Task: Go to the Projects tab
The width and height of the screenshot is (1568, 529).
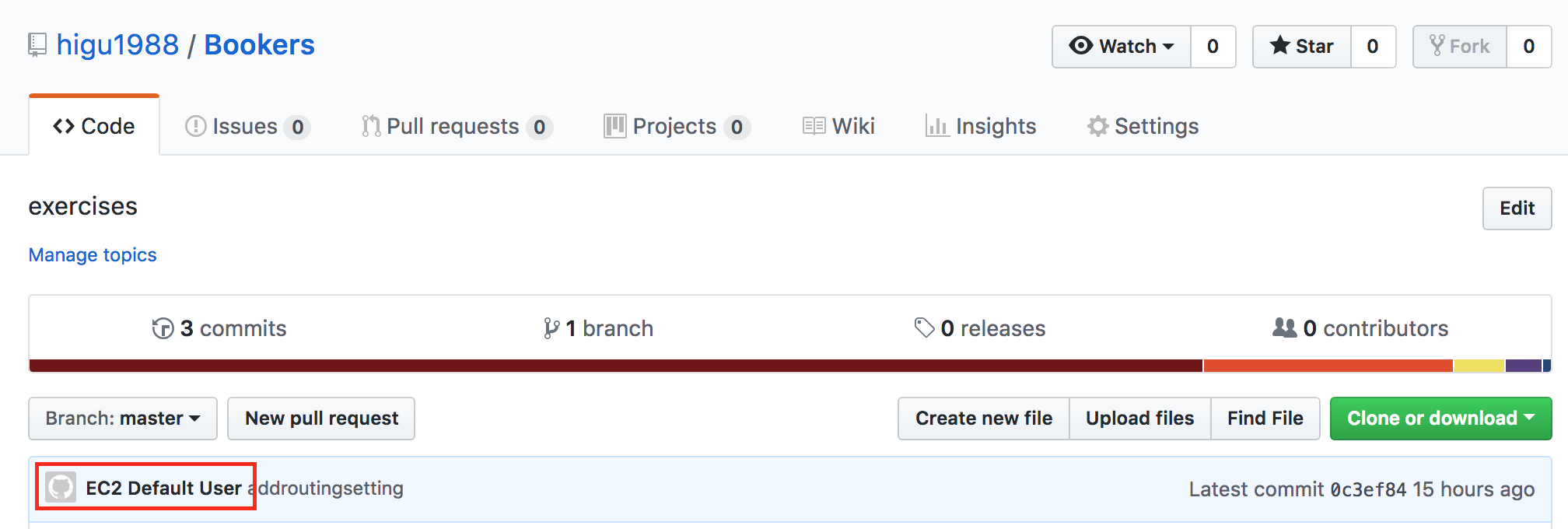Action: (677, 126)
